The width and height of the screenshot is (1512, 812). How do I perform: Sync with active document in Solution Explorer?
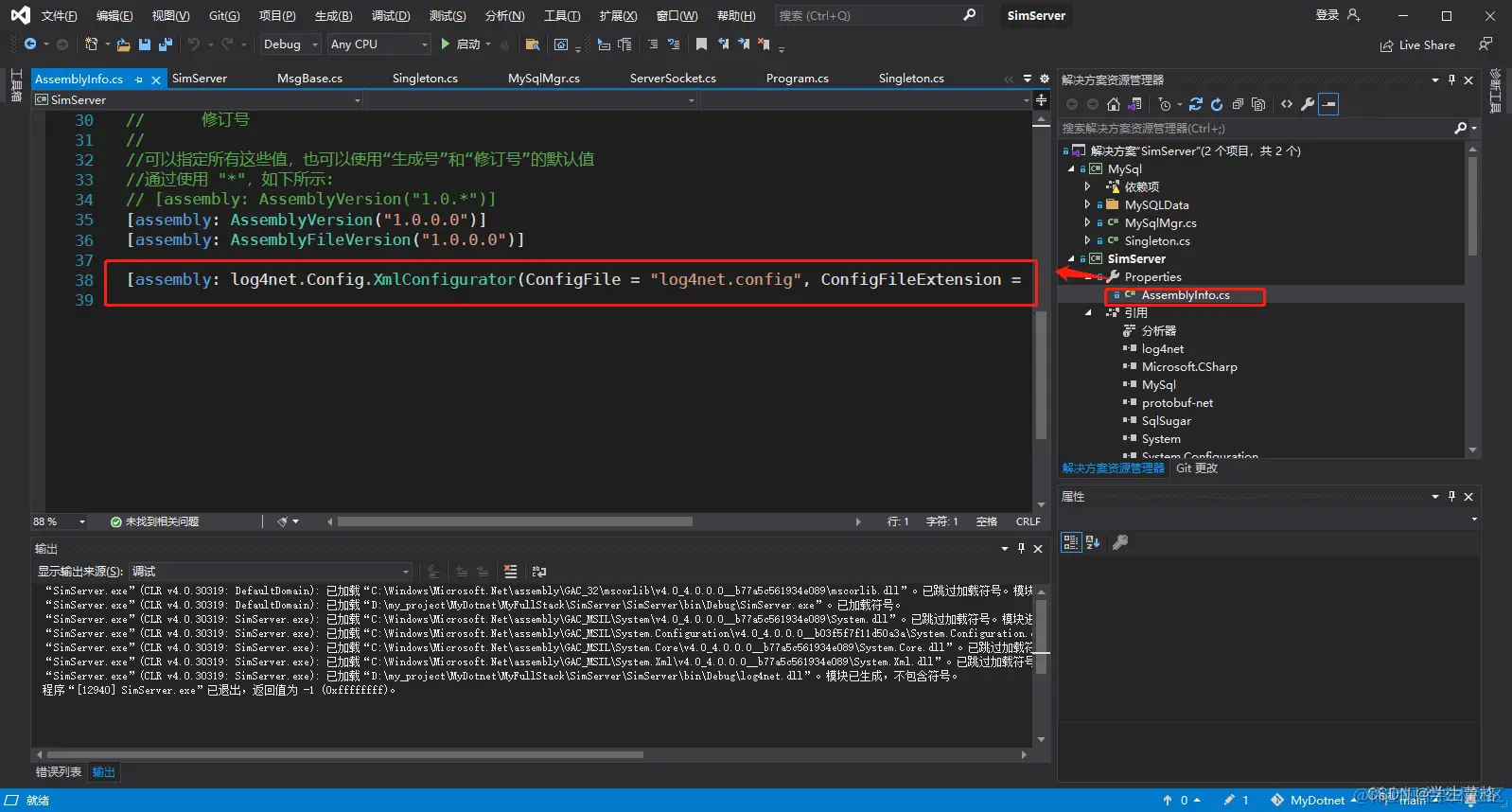(1196, 104)
